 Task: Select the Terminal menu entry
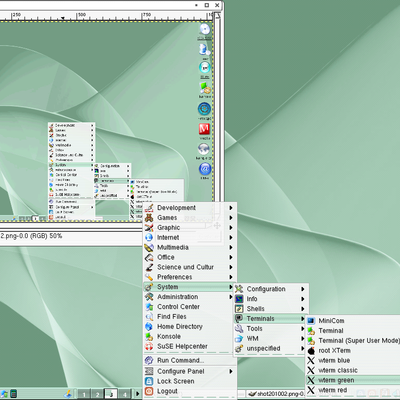pyautogui.click(x=353, y=331)
